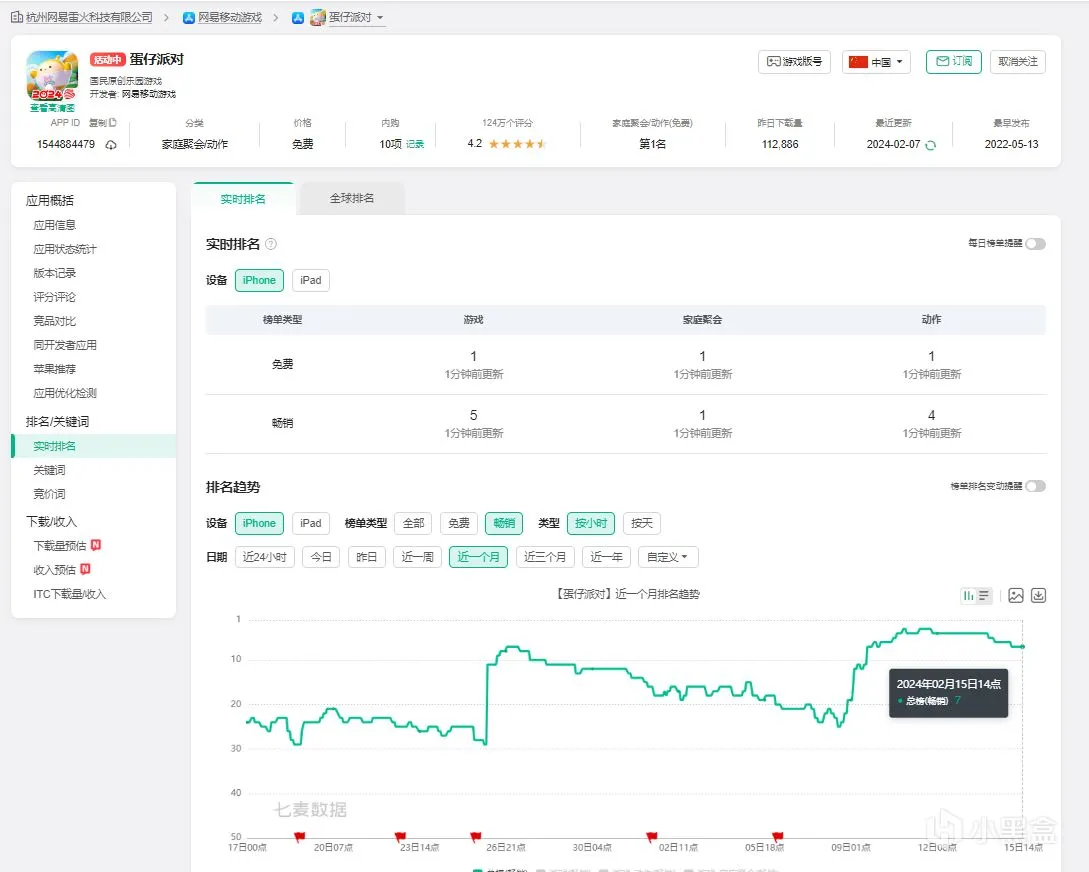Choose the 近一个月 date range
Screen dimensions: 1089x872
pos(479,557)
